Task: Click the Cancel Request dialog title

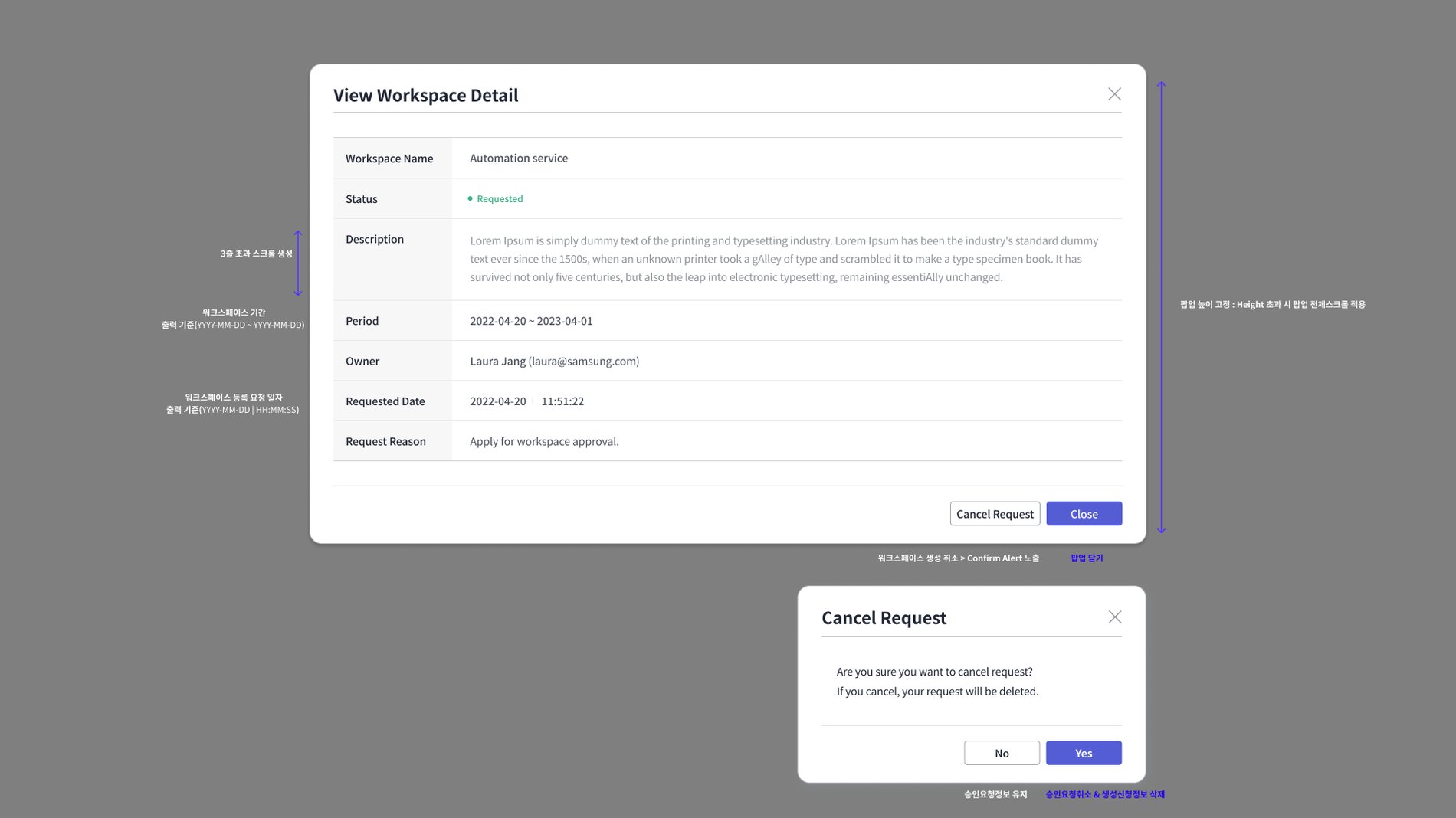Action: click(884, 618)
